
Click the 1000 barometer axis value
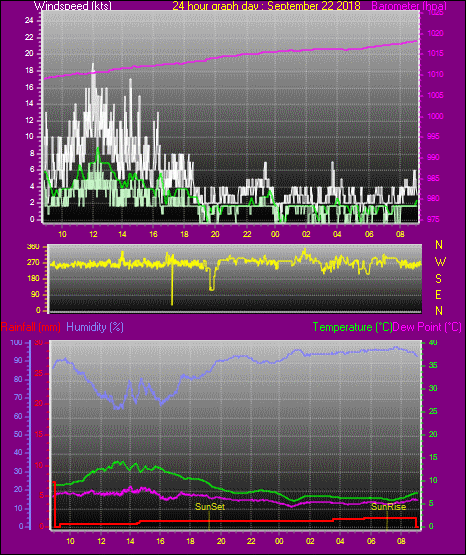[435, 116]
